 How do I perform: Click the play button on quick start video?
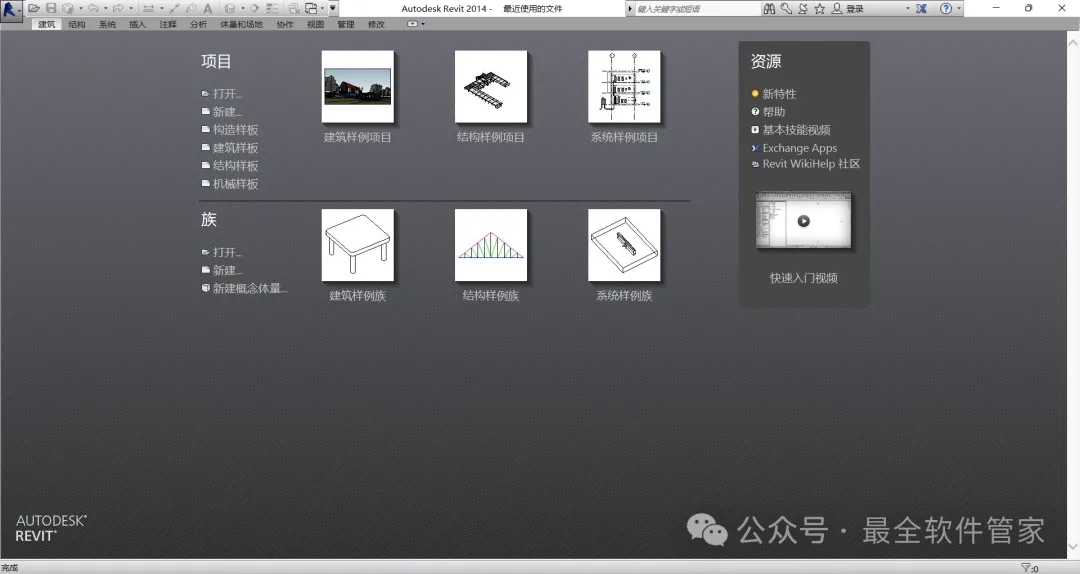803,221
